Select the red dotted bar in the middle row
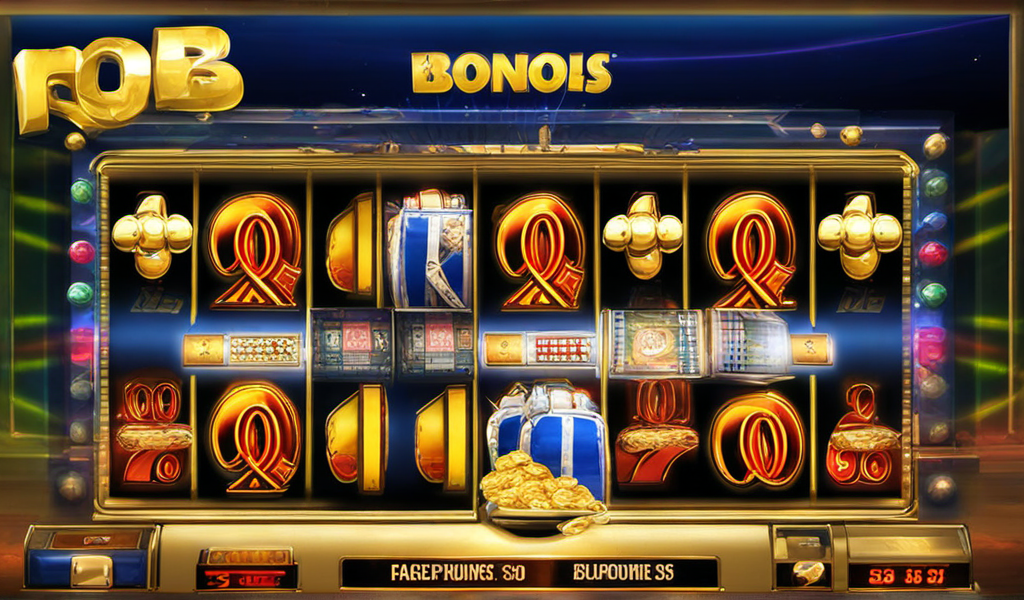This screenshot has width=1024, height=600. click(562, 350)
